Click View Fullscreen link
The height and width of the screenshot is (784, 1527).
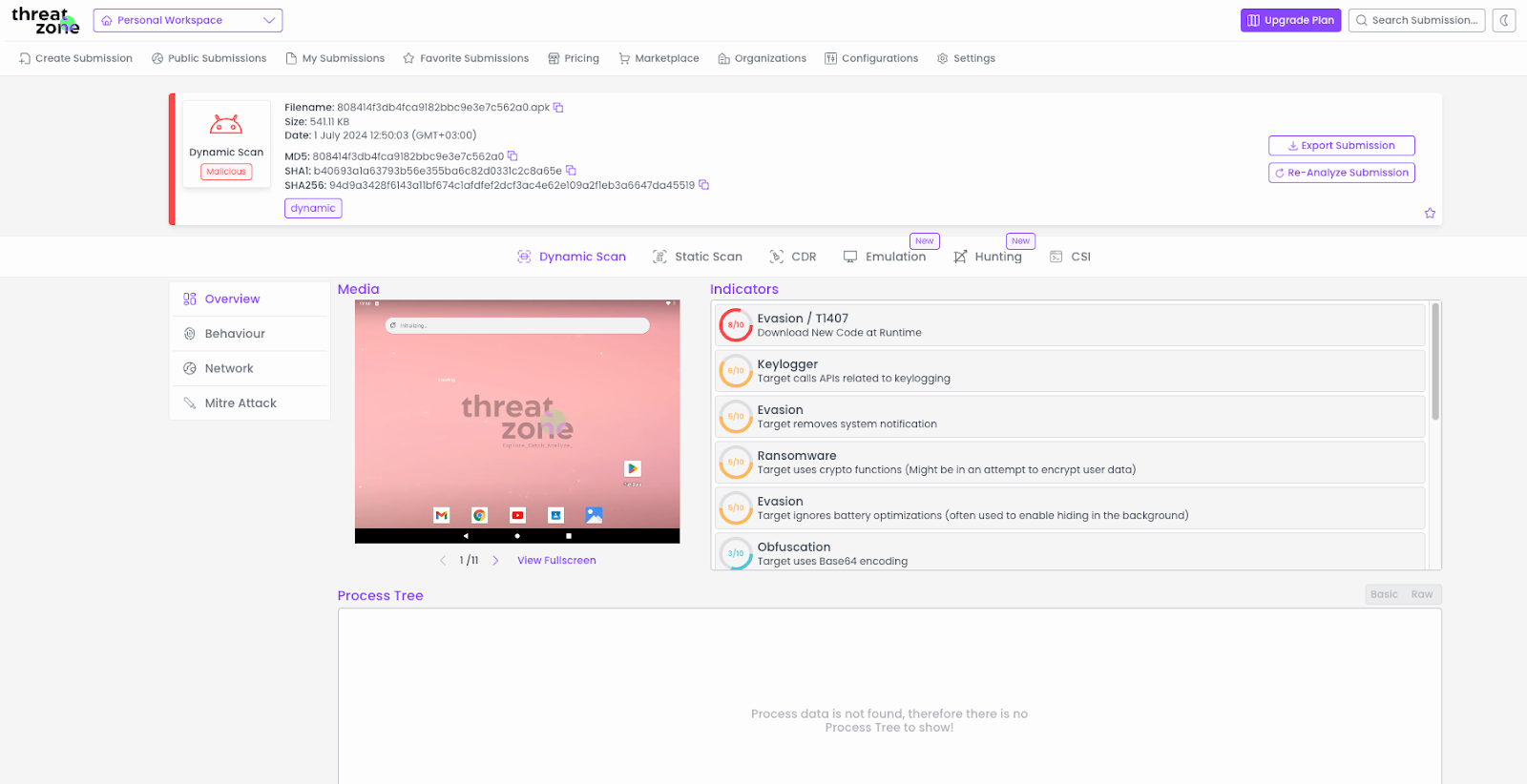(556, 561)
